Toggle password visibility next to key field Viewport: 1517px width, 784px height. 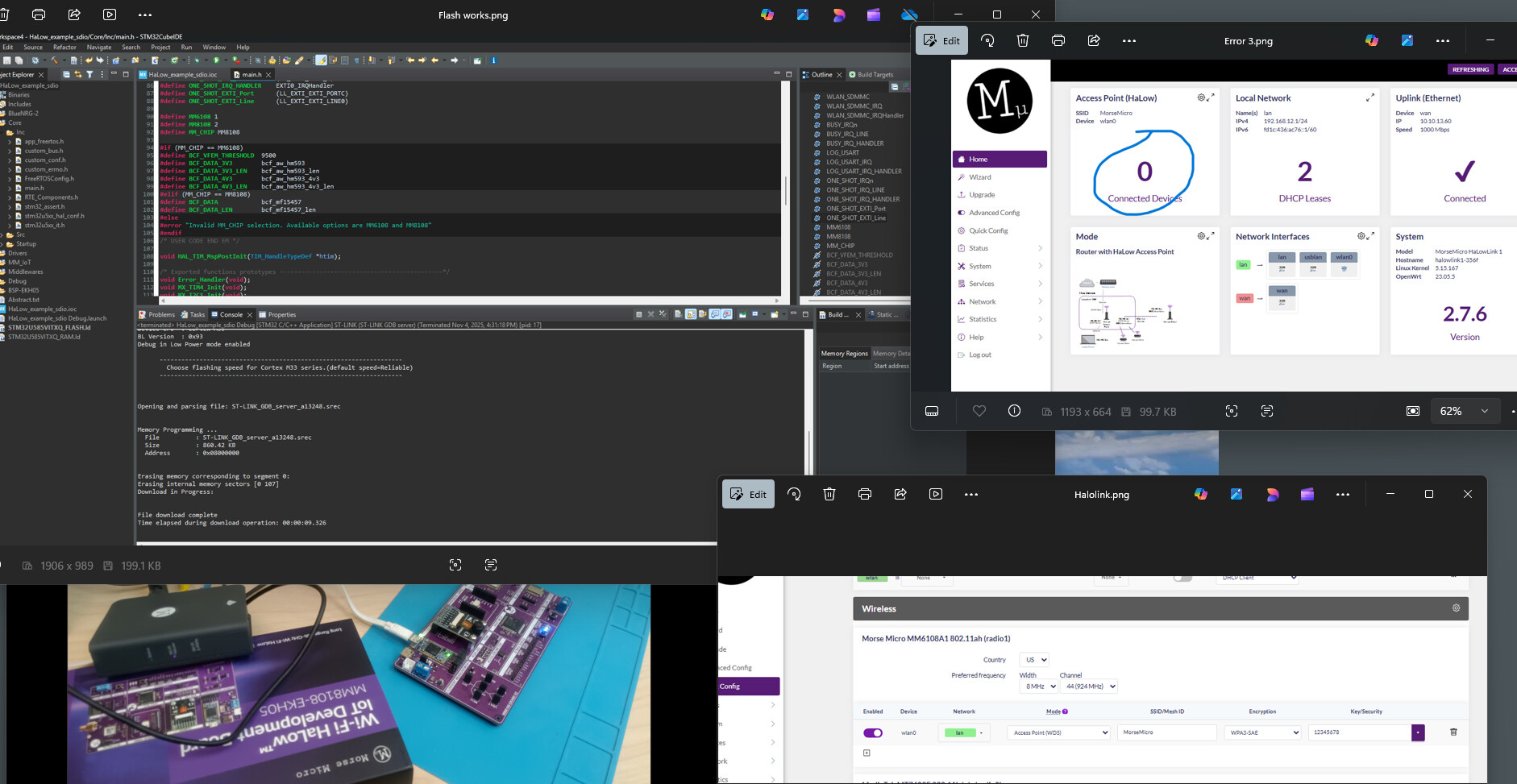pos(1418,732)
